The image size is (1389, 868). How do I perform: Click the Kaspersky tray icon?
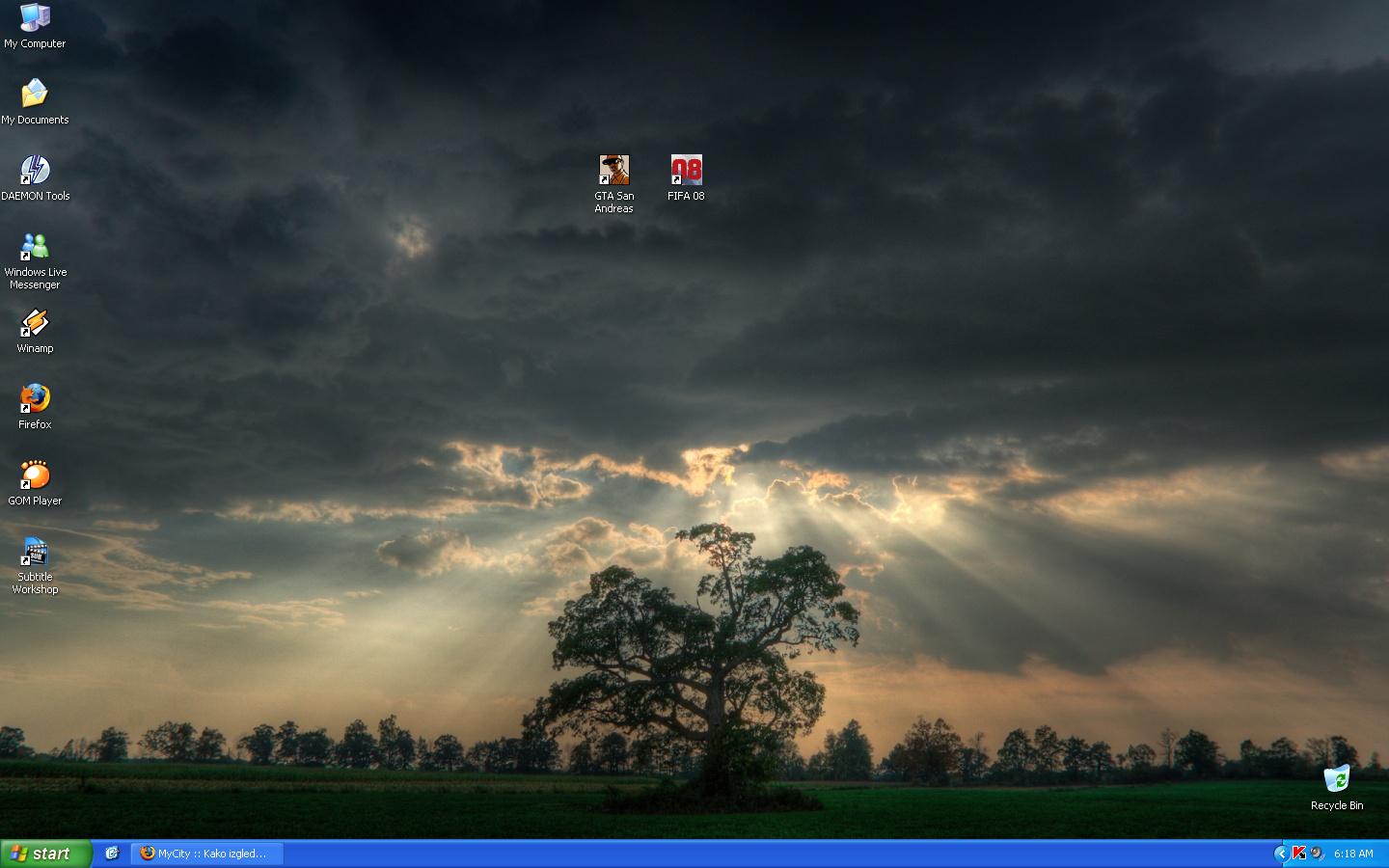coord(1298,854)
